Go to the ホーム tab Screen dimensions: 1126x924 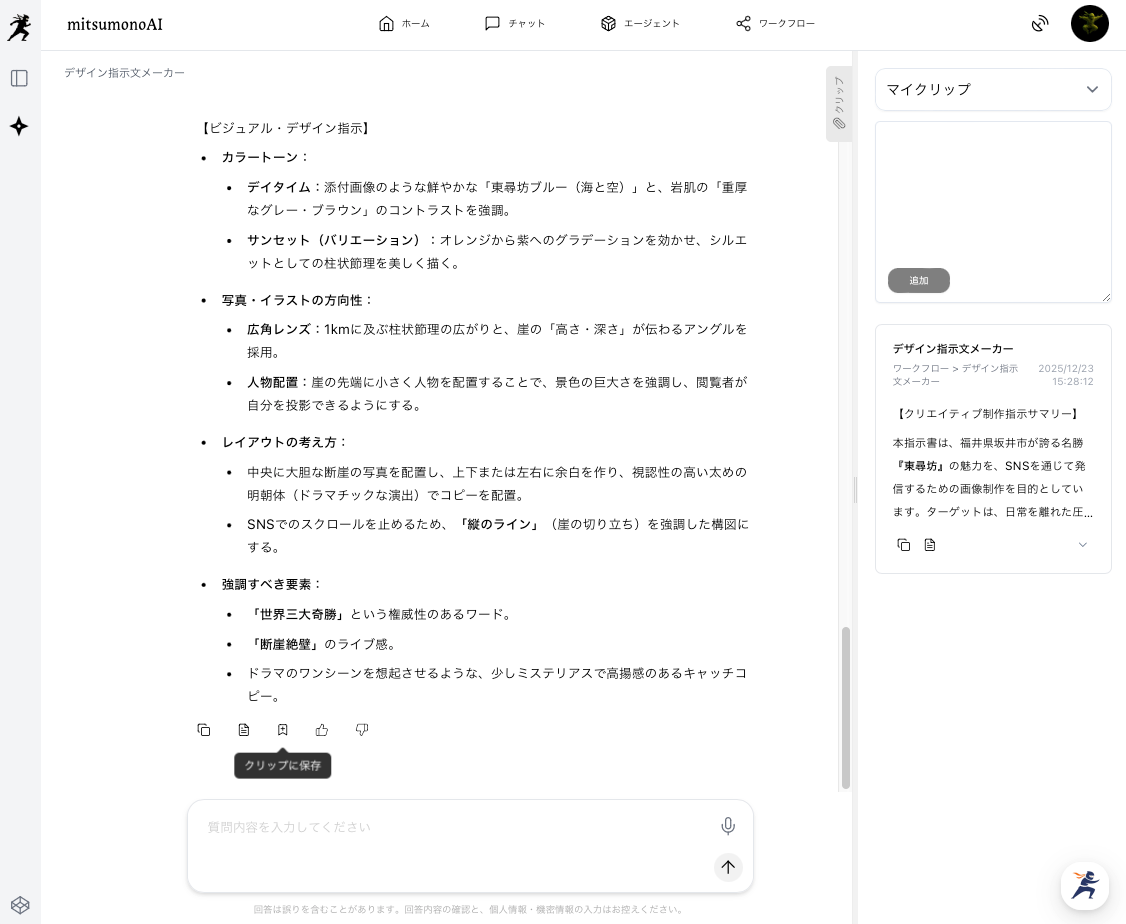point(405,23)
